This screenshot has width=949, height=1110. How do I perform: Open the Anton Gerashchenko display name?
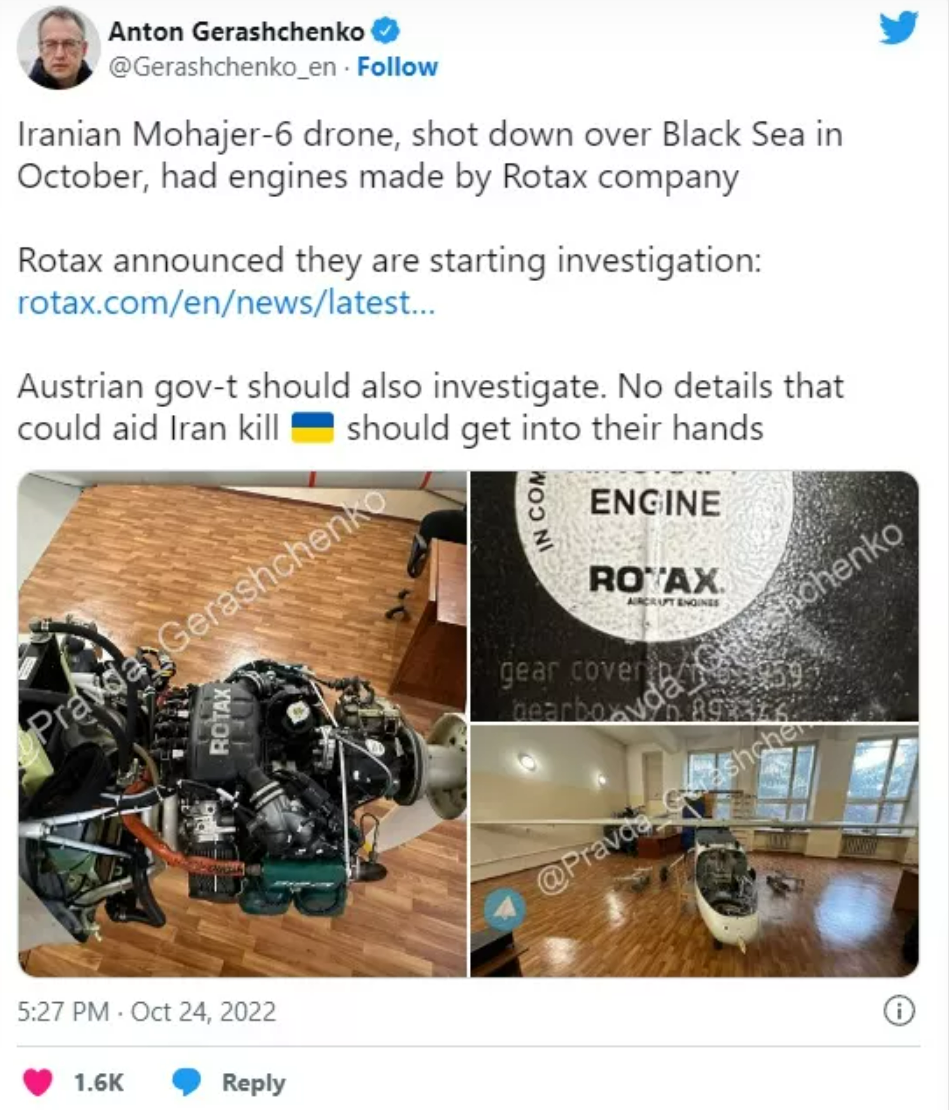[x=236, y=31]
